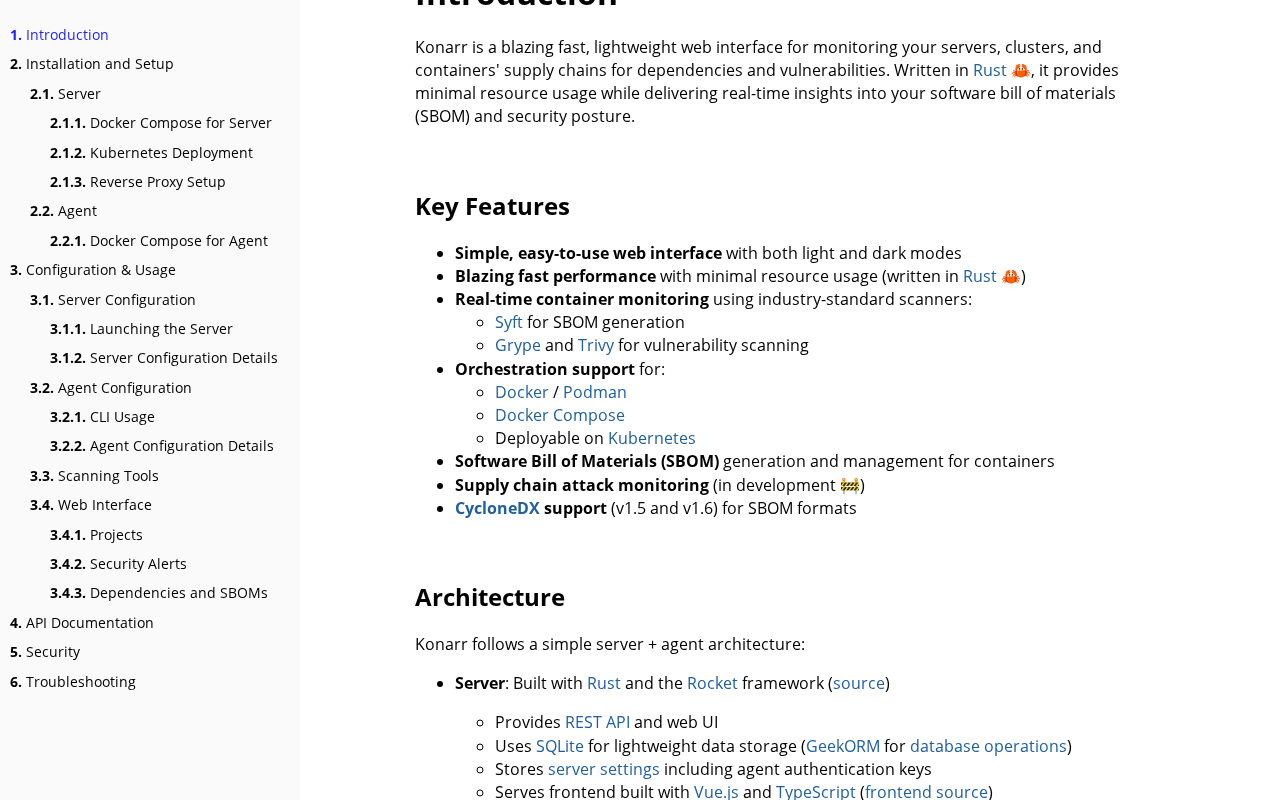The width and height of the screenshot is (1280, 800).
Task: Select Kubernetes Deployment in sidebar
Action: click(171, 153)
